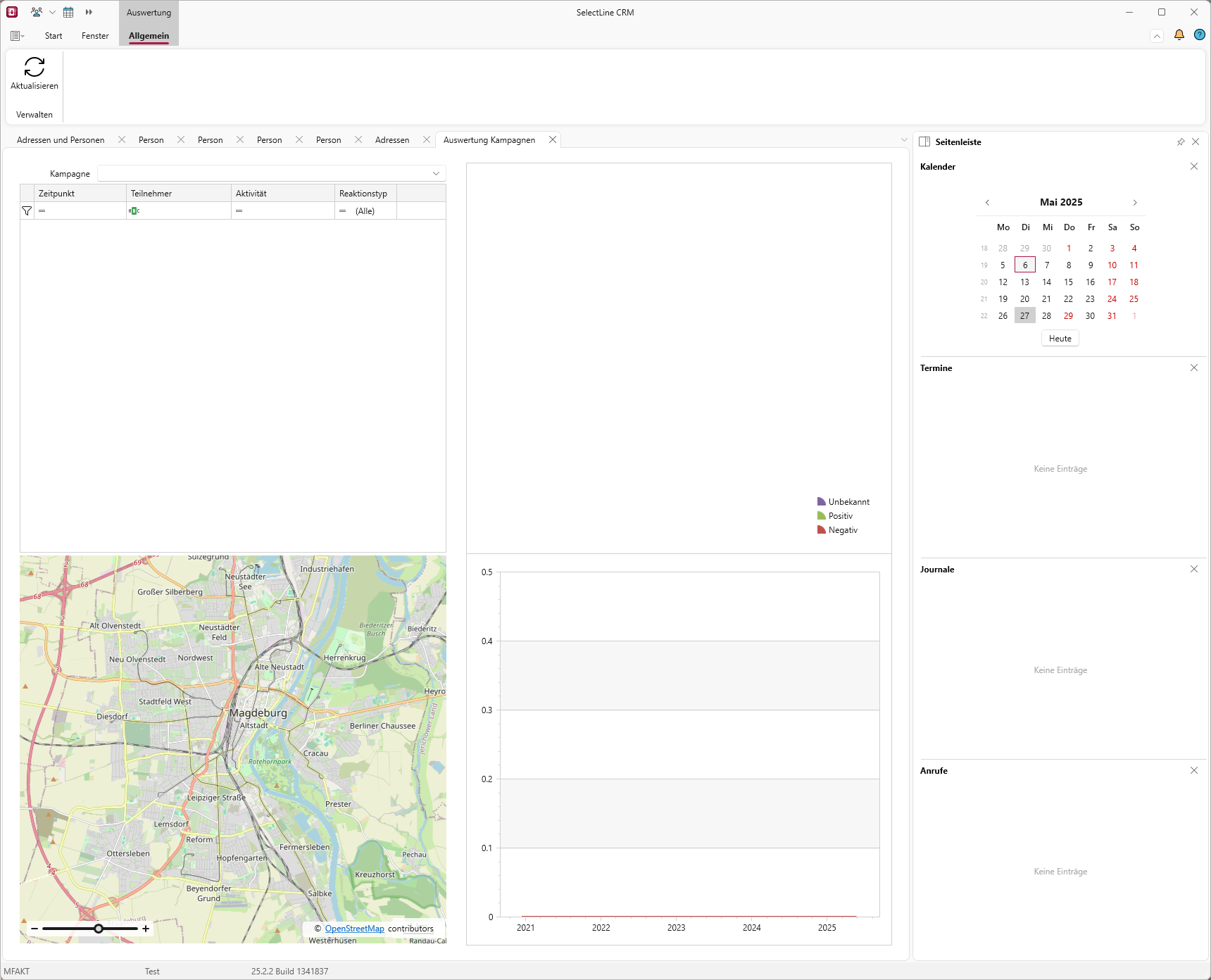Switch to the Start ribbon tab

pos(54,36)
